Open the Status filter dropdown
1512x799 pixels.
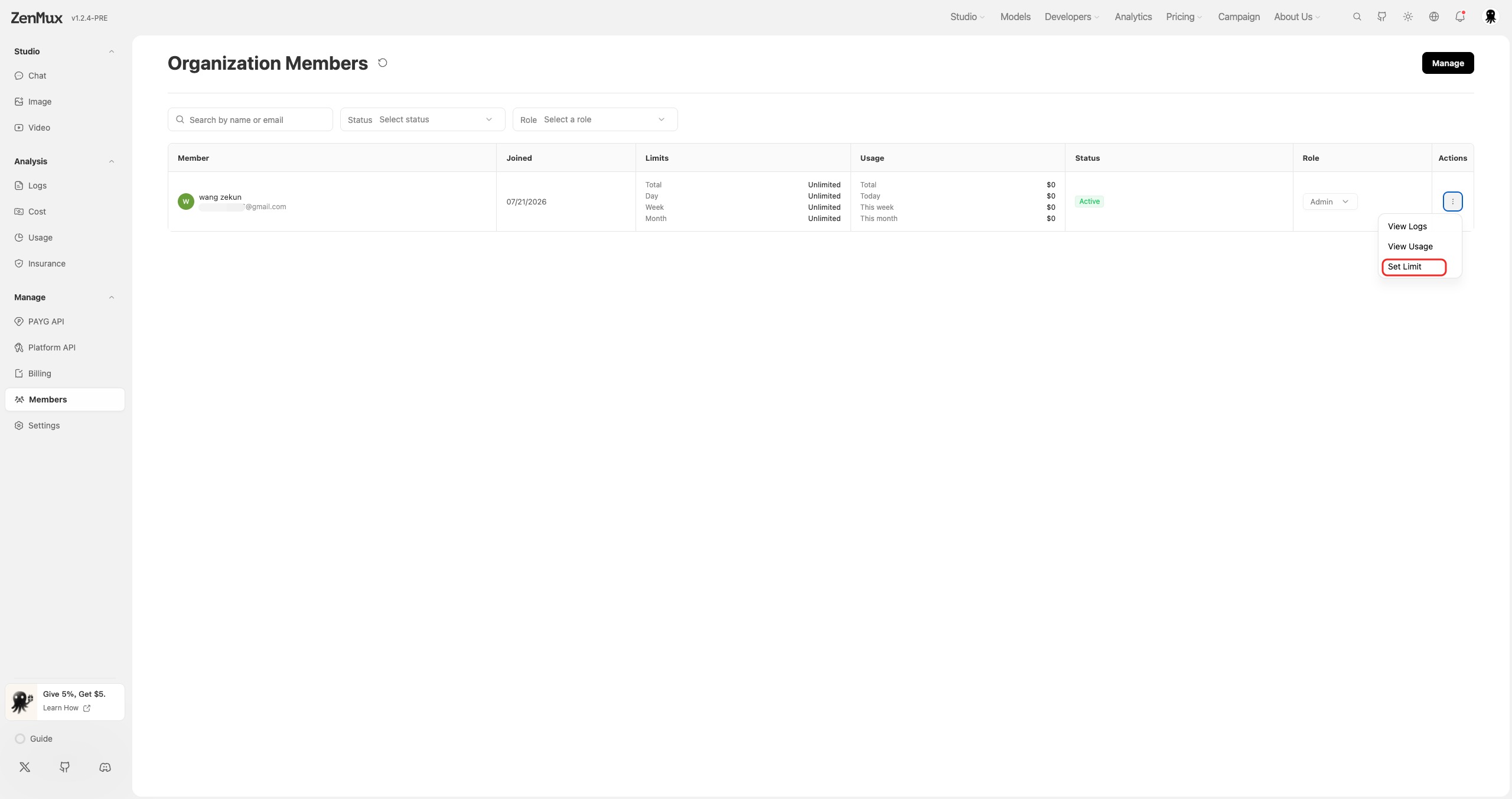tap(423, 119)
